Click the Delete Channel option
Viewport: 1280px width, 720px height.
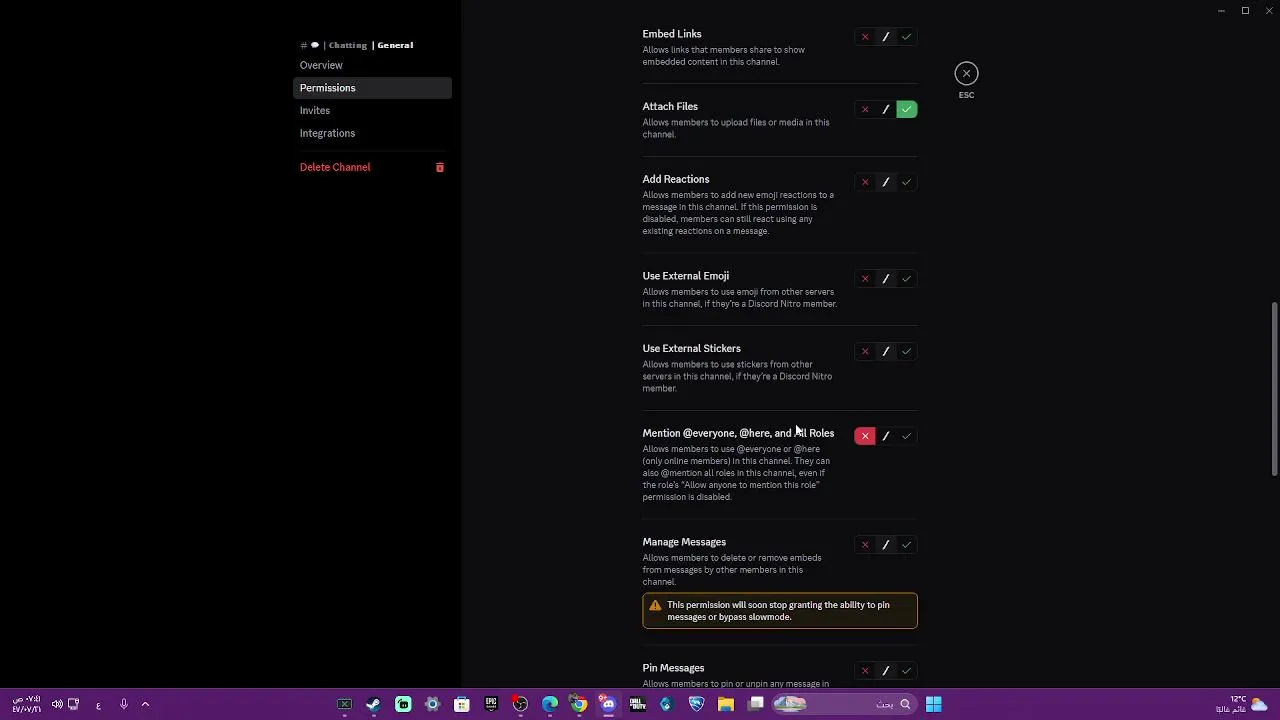(x=372, y=167)
